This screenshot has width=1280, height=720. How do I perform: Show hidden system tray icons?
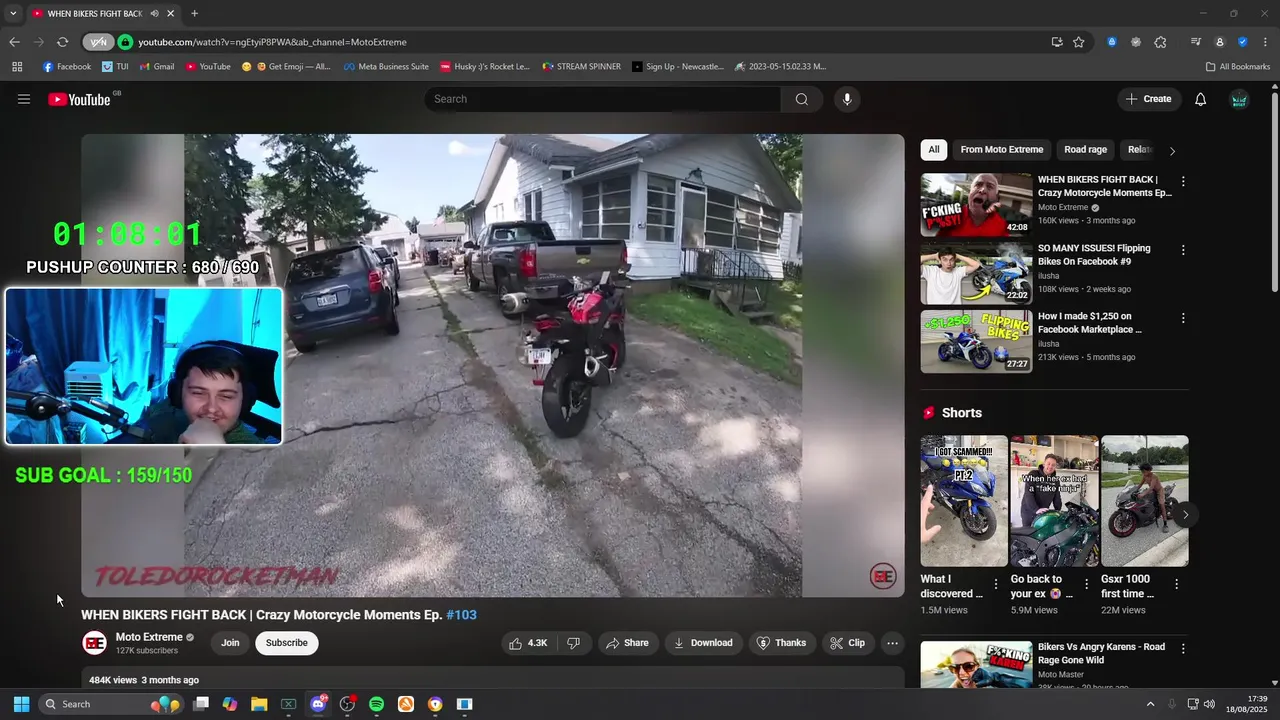(1150, 704)
